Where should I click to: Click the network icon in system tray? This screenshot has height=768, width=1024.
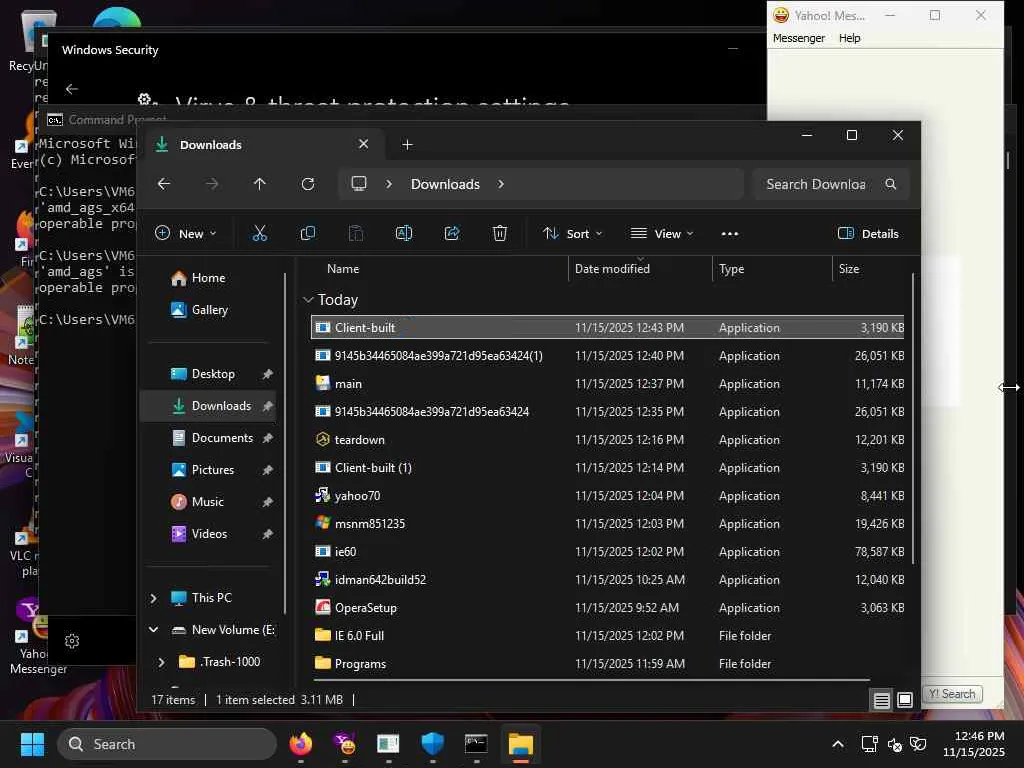tap(869, 744)
